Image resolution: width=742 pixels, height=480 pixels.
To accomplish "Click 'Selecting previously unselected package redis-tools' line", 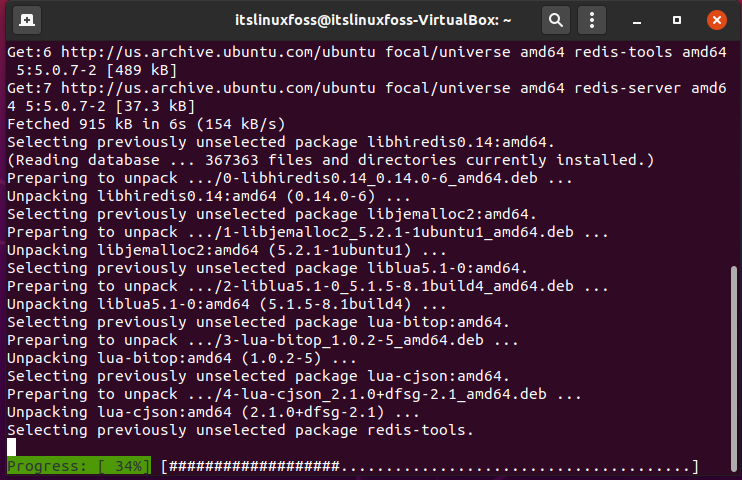I will click(240, 430).
